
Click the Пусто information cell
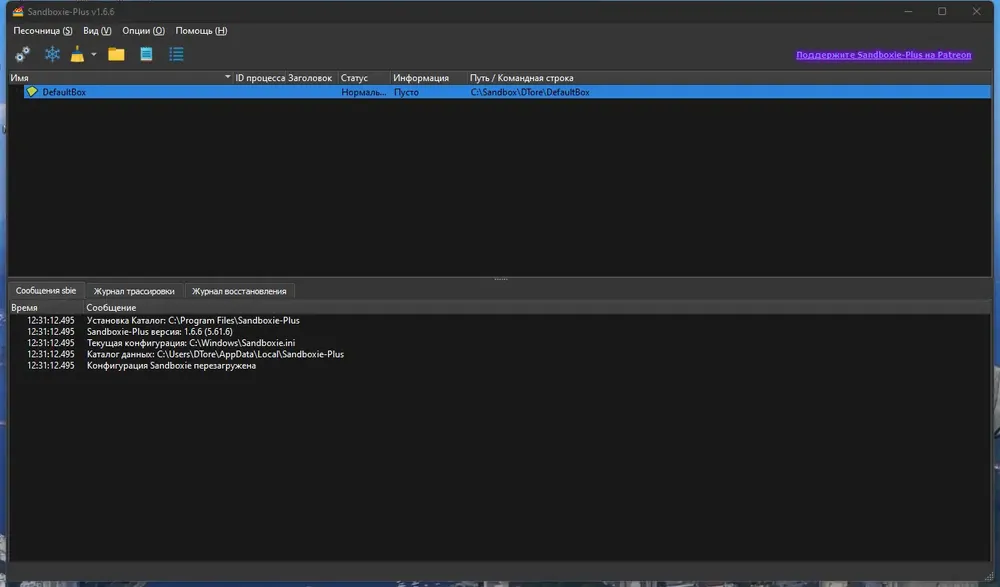(406, 92)
